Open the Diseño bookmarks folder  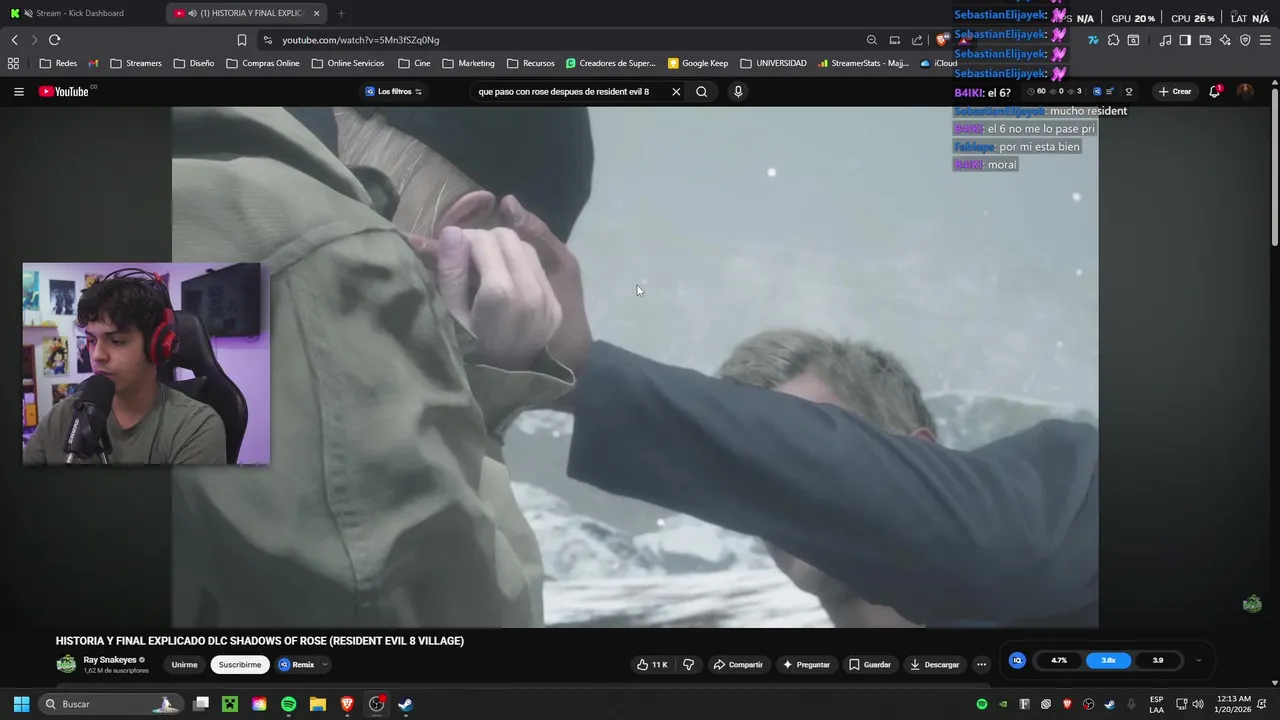194,63
